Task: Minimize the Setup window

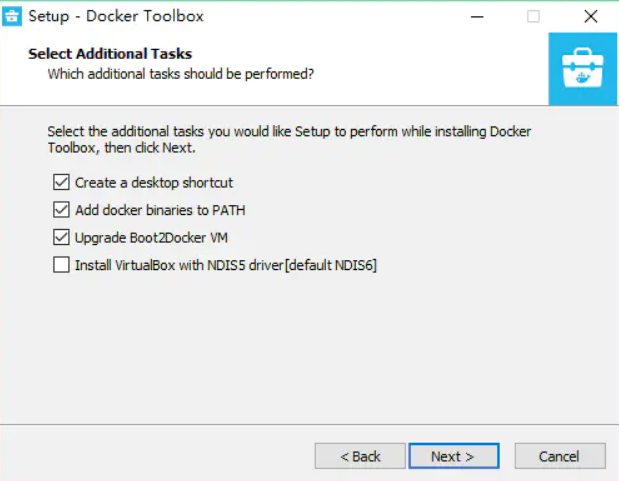Action: pyautogui.click(x=483, y=16)
